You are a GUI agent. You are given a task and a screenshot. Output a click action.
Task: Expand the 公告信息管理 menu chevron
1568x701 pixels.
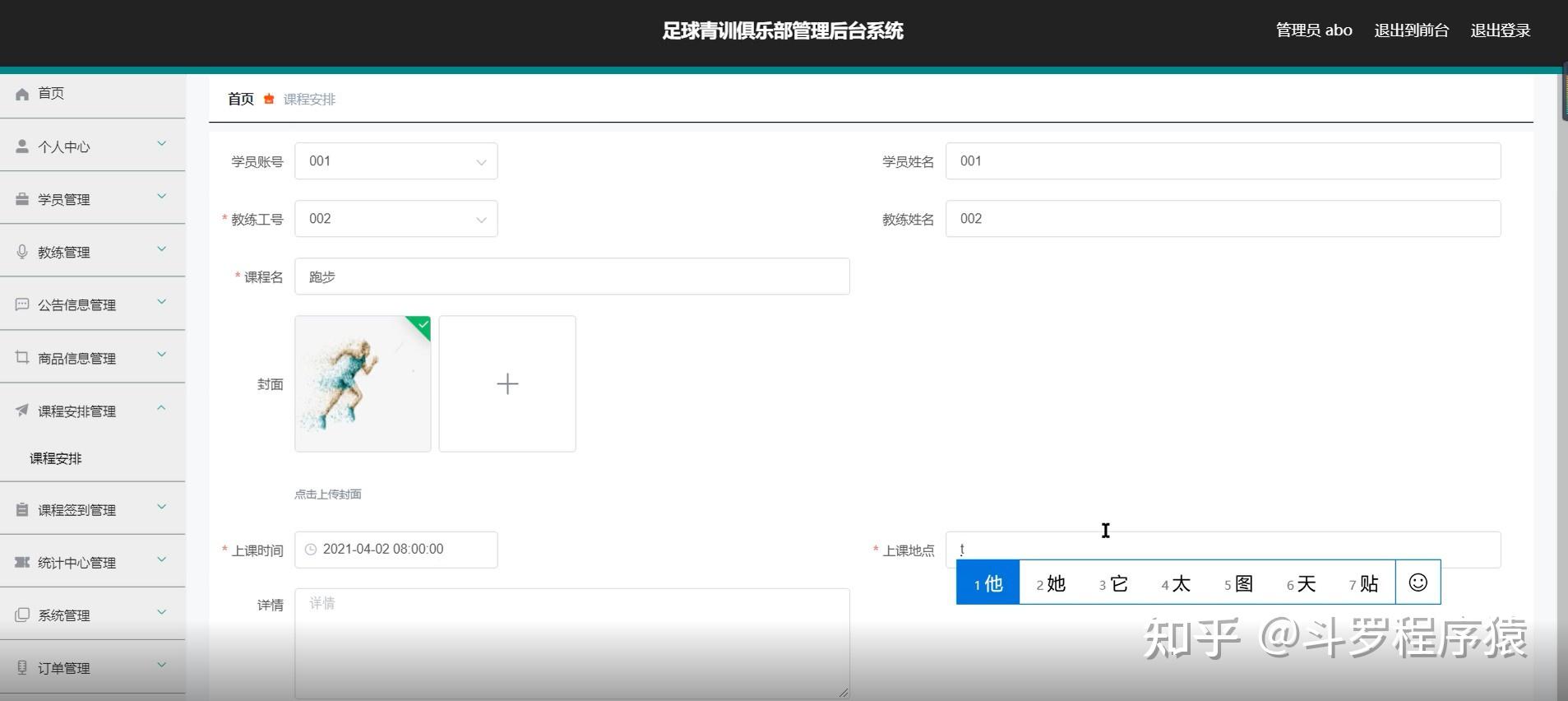pyautogui.click(x=162, y=302)
